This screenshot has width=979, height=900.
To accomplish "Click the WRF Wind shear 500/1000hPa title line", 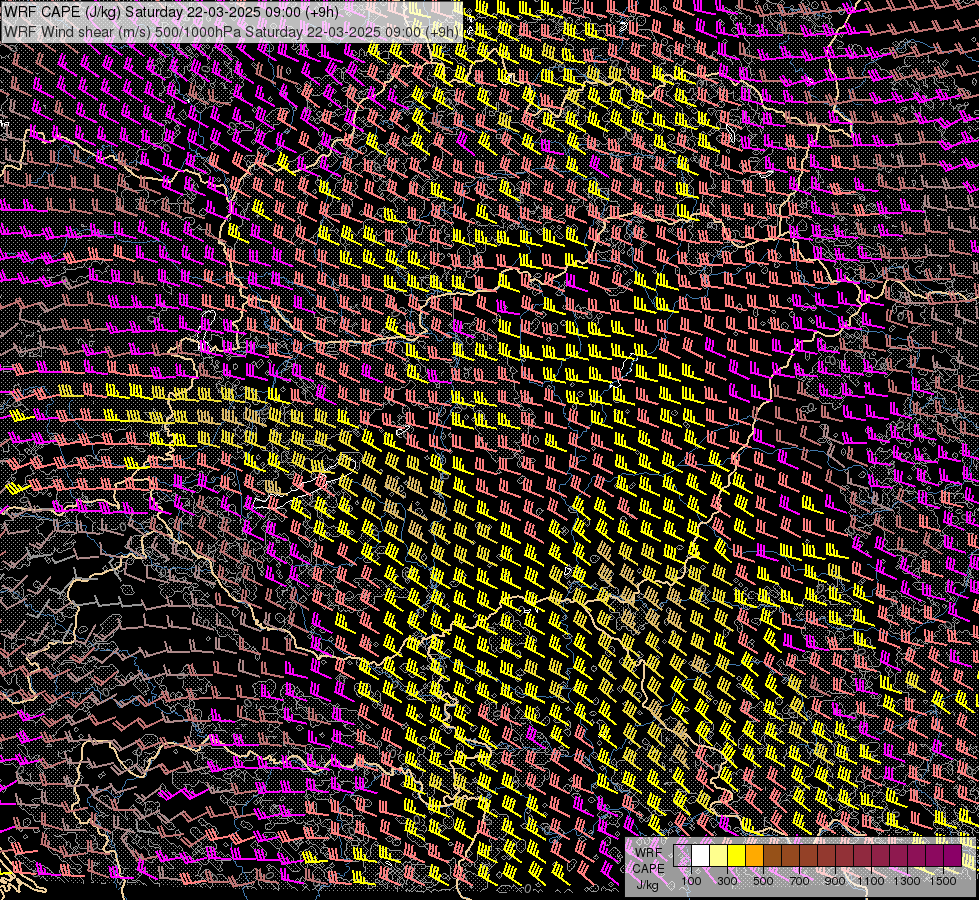I will point(232,31).
